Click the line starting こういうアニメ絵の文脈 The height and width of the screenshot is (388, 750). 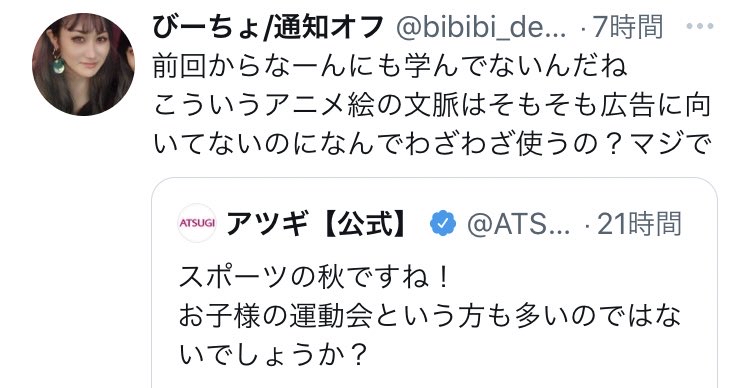click(x=431, y=106)
